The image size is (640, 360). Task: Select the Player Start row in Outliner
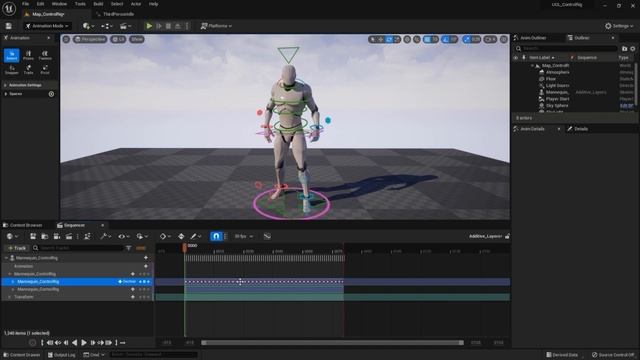pos(557,99)
